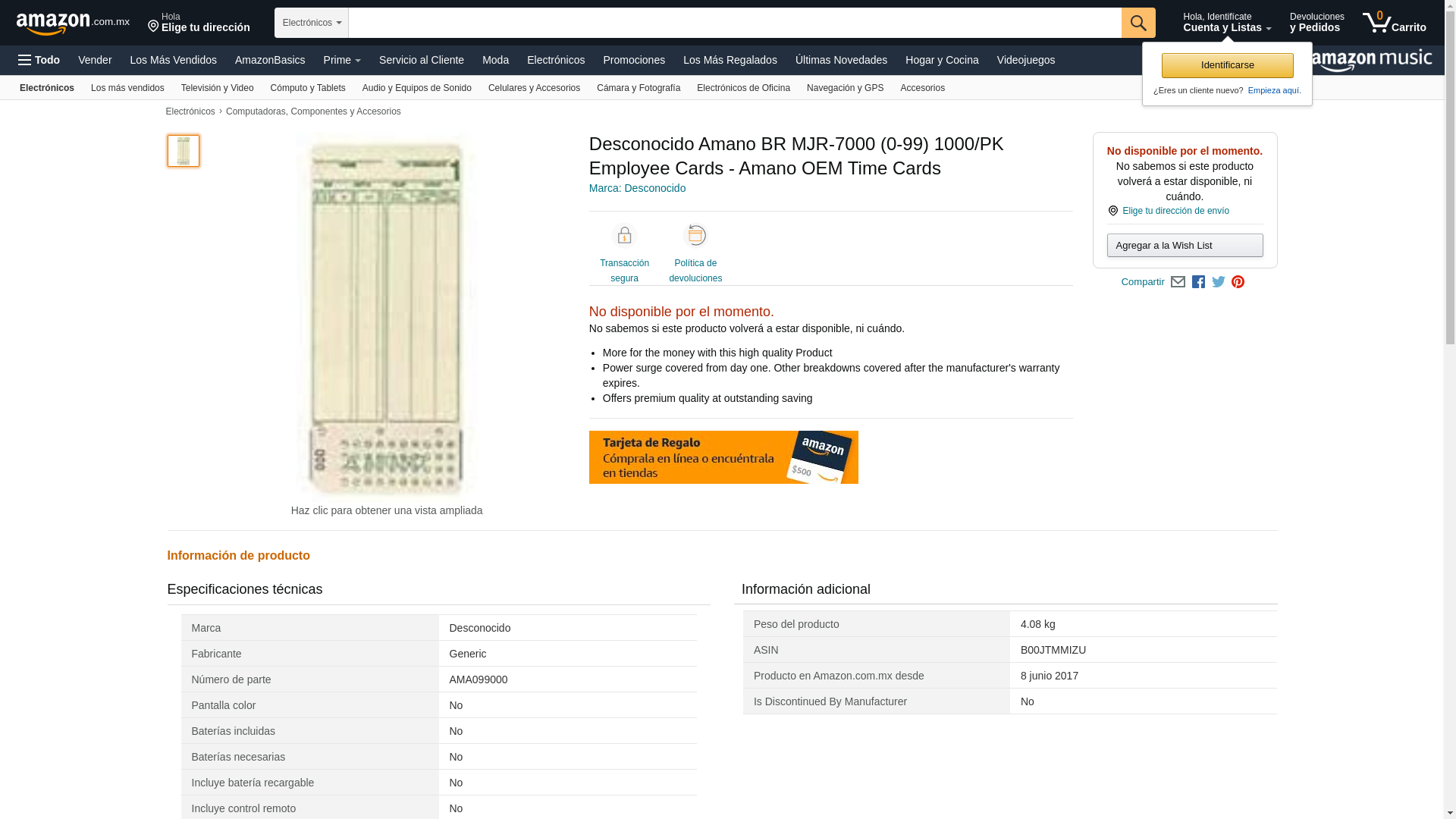Open the Promociones menu item
The width and height of the screenshot is (1456, 819).
point(633,60)
